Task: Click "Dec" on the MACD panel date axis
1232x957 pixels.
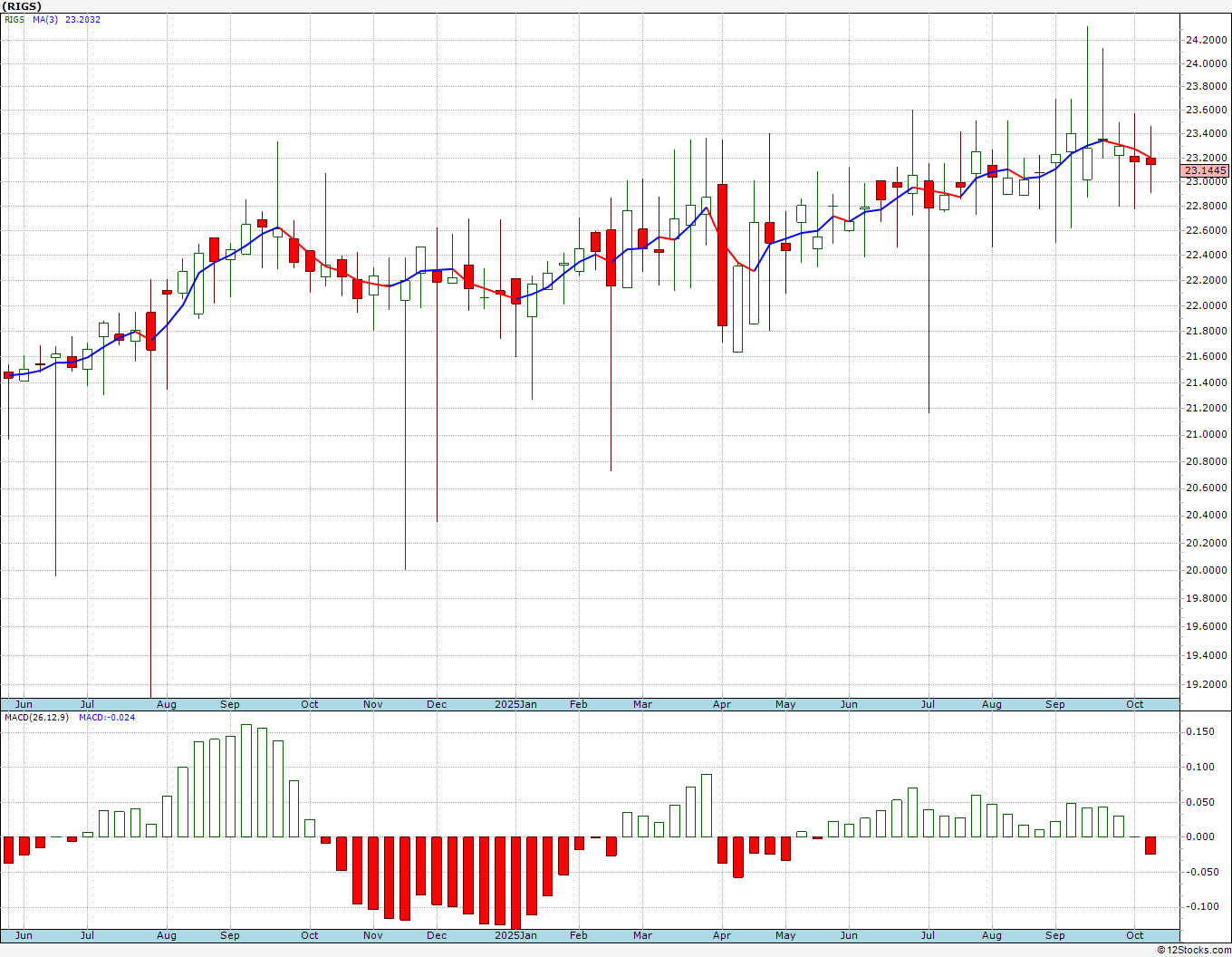Action: tap(437, 935)
